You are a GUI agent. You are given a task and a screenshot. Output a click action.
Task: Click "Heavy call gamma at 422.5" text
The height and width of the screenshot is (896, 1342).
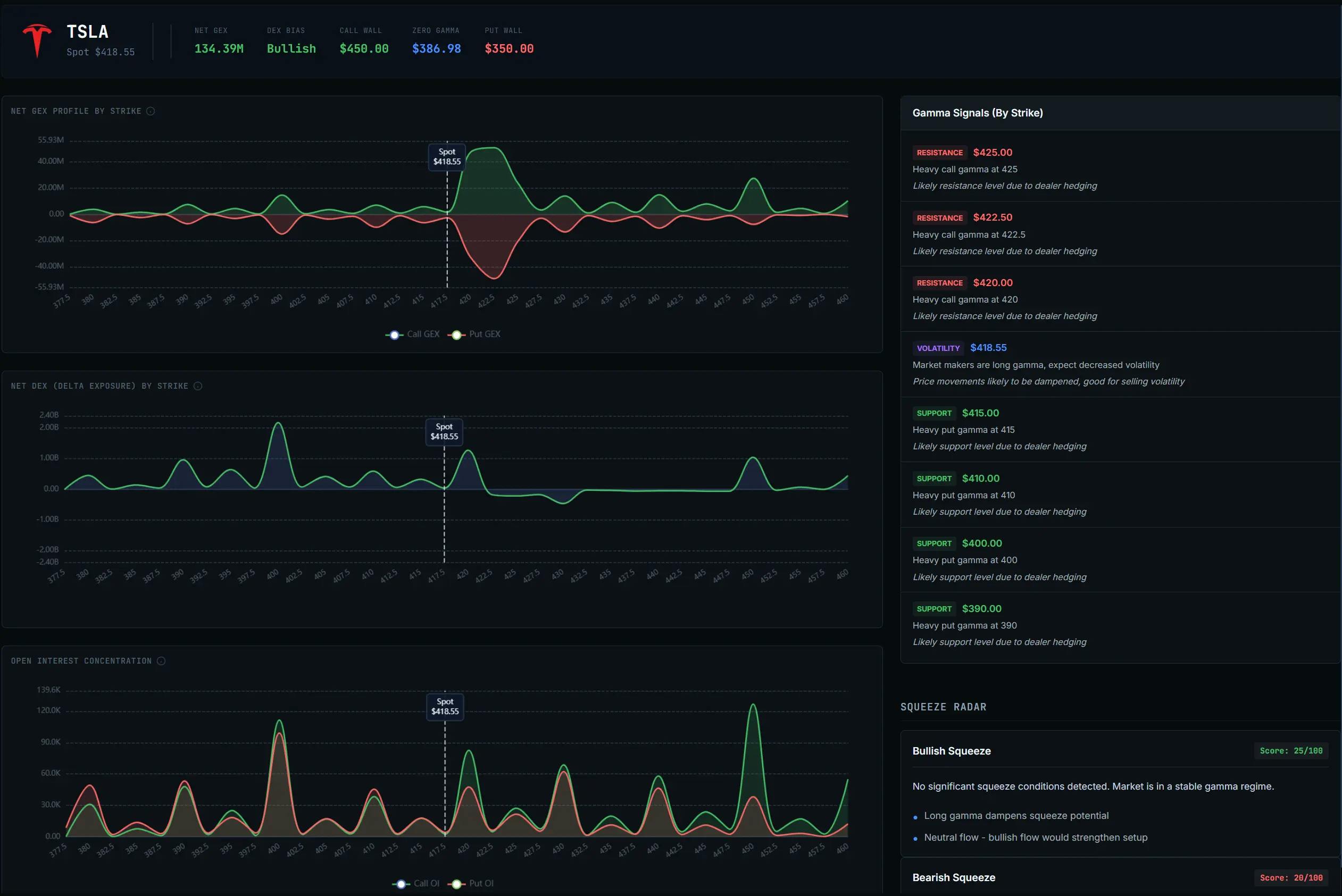pyautogui.click(x=969, y=235)
